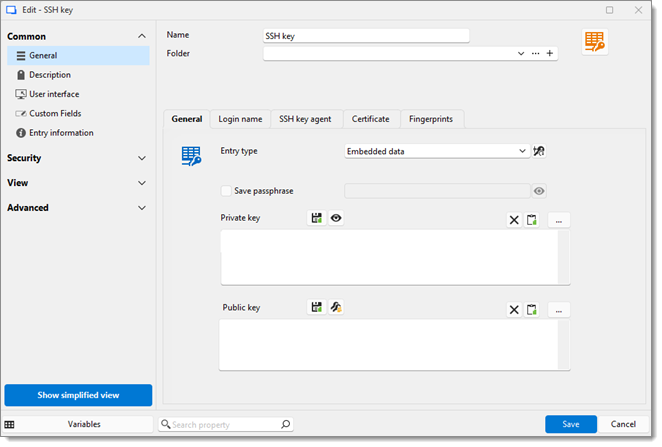Click the Save button
This screenshot has height=447, width=662.
click(570, 424)
